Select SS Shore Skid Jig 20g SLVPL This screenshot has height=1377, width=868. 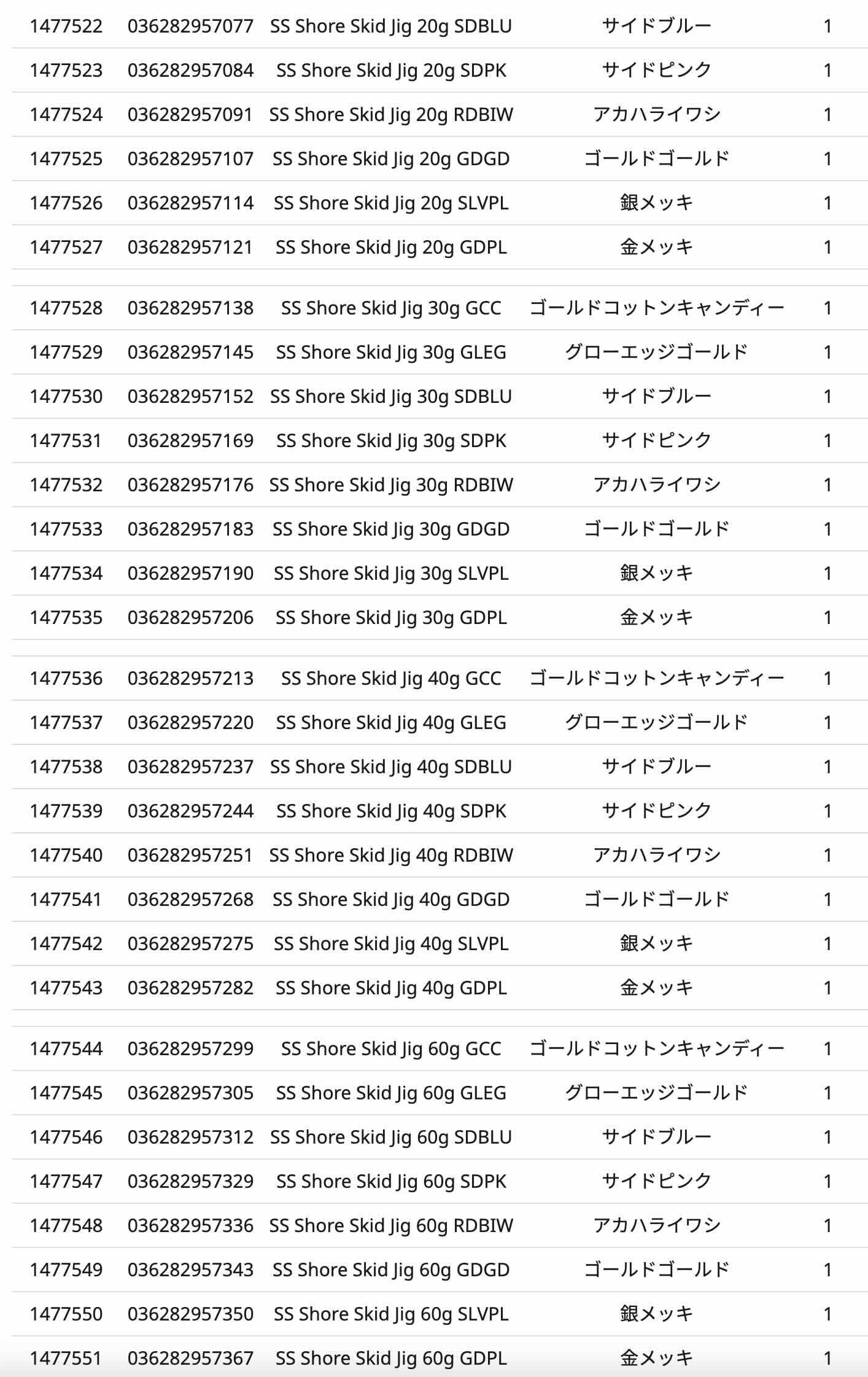pyautogui.click(x=391, y=203)
